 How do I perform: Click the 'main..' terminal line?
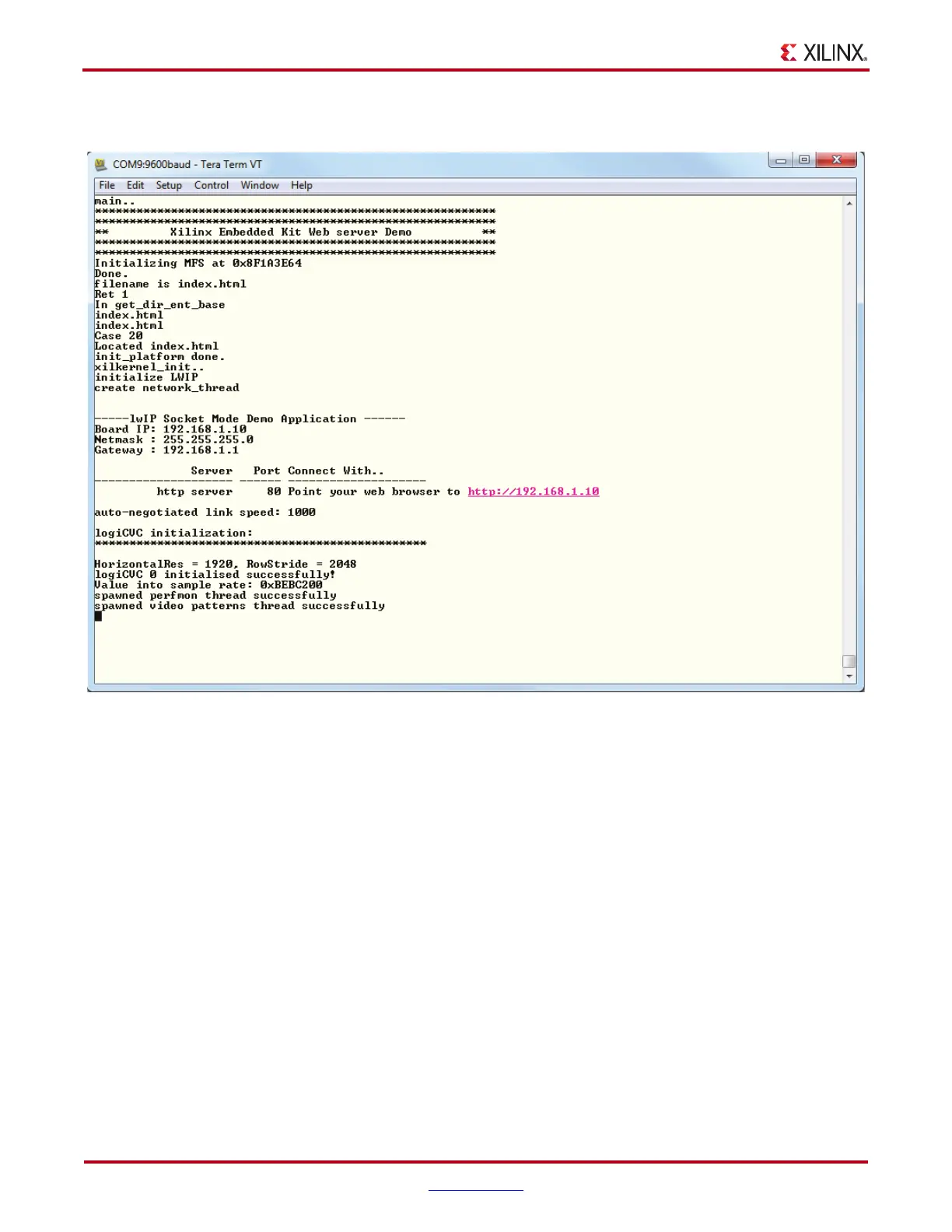(x=115, y=201)
